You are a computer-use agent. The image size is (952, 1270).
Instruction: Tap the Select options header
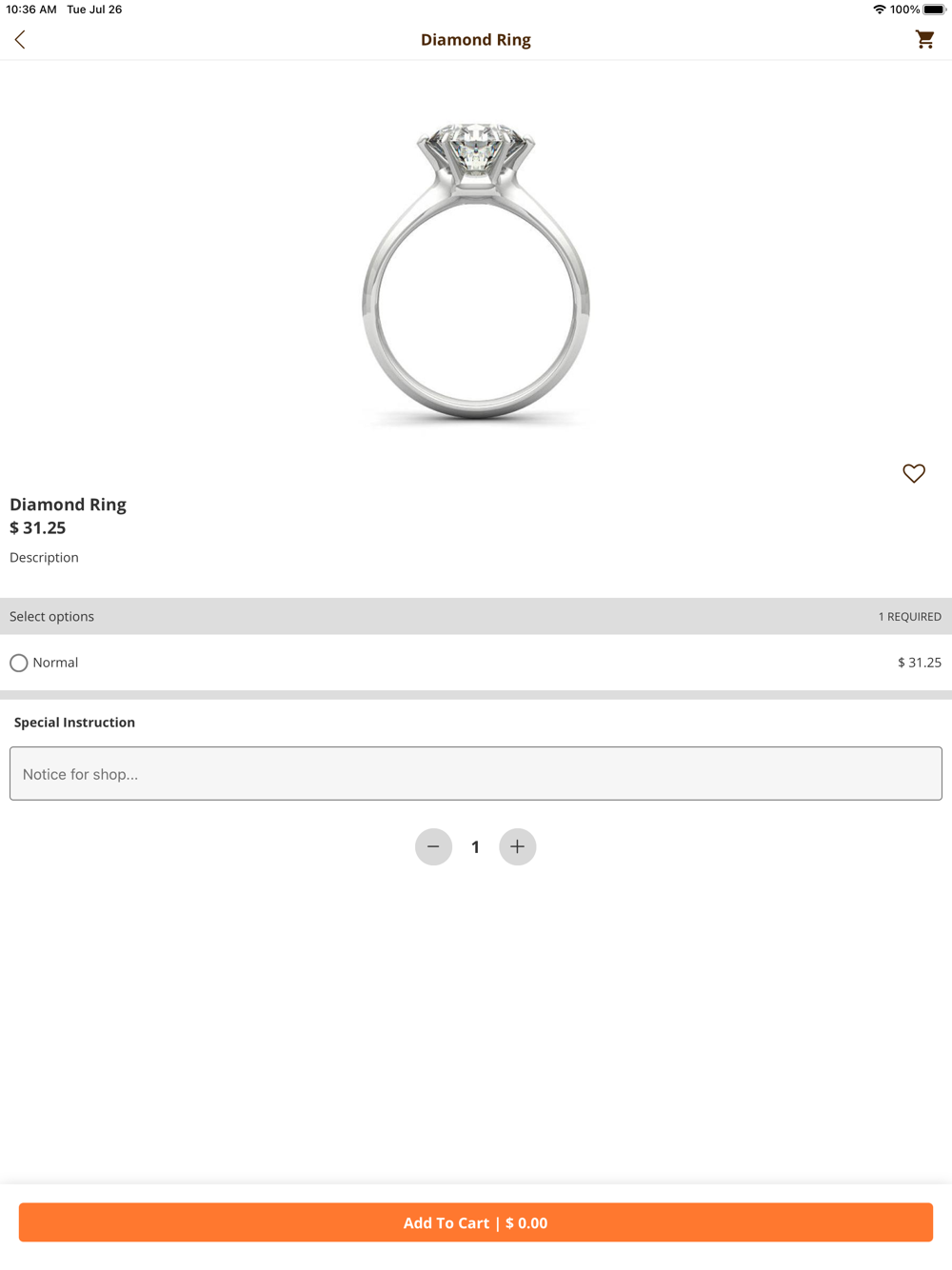click(x=51, y=616)
